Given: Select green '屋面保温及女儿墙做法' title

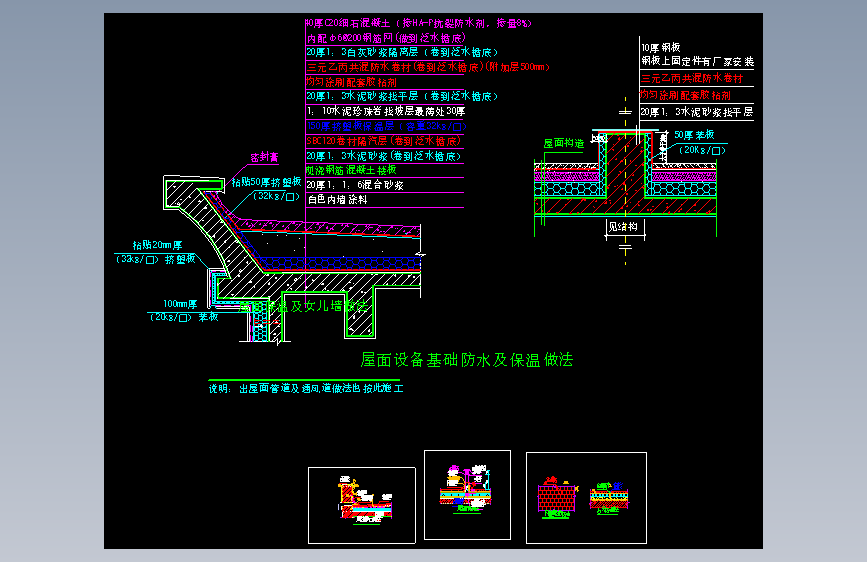Looking at the screenshot, I should point(303,306).
